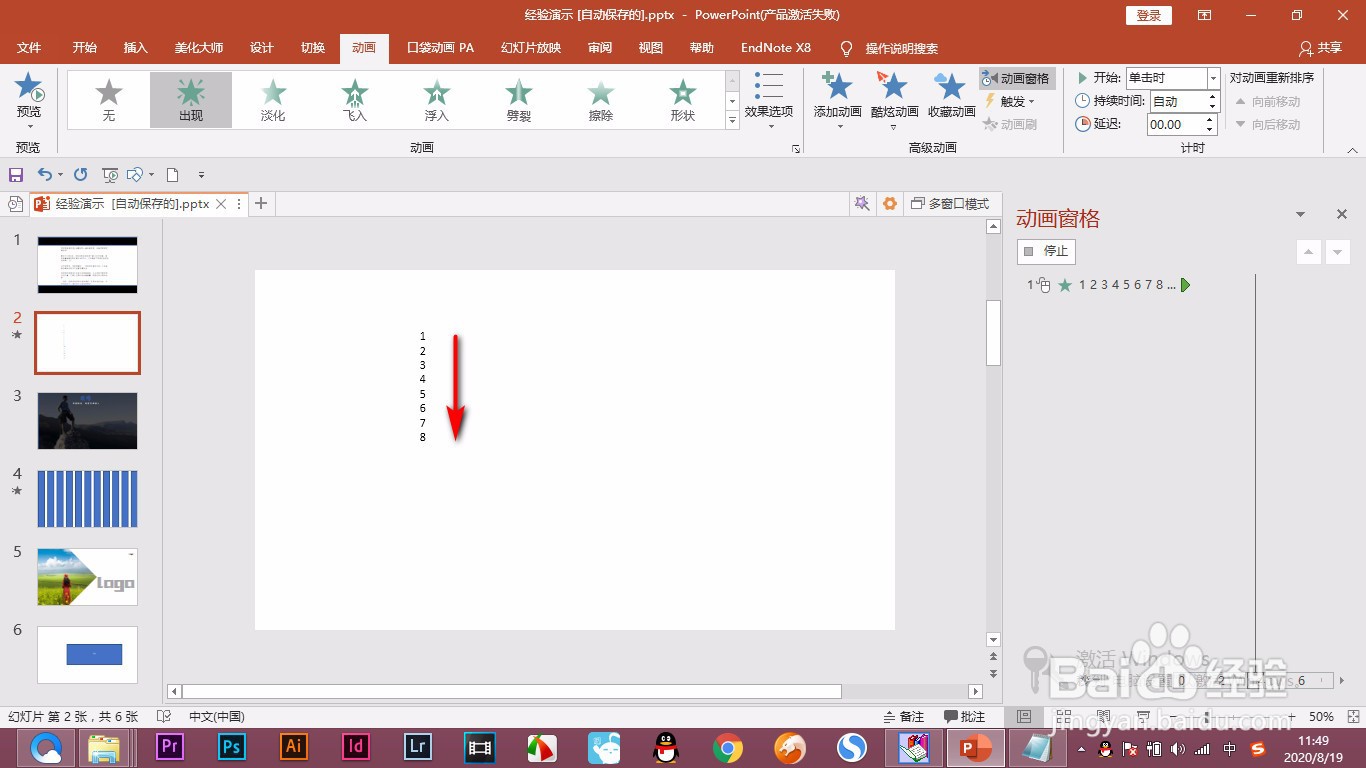1366x768 pixels.
Task: Select slide 3 thumbnail in the slide panel
Action: tap(87, 420)
